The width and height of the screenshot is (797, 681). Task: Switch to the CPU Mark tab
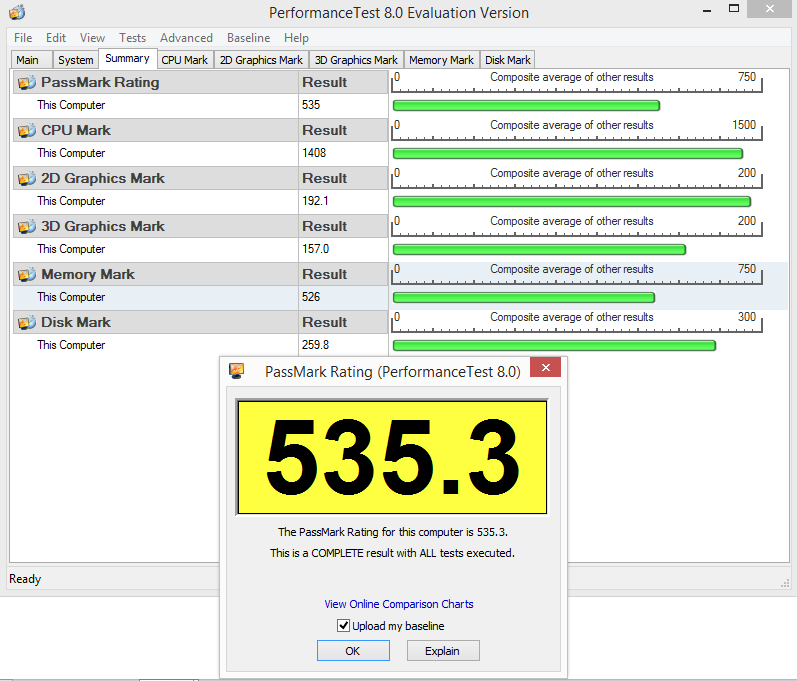click(x=185, y=60)
